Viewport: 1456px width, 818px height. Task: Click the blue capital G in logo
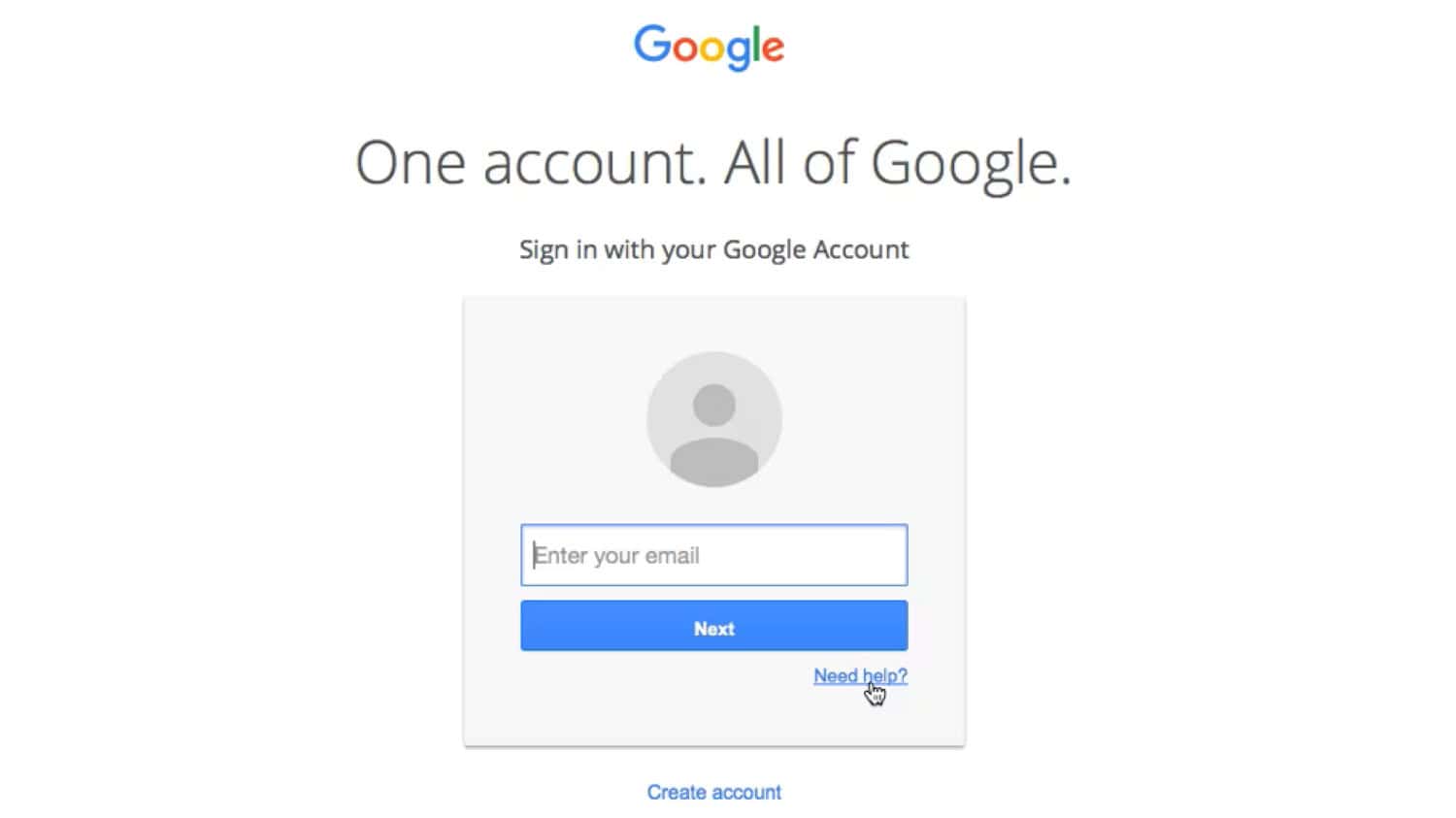tap(652, 44)
